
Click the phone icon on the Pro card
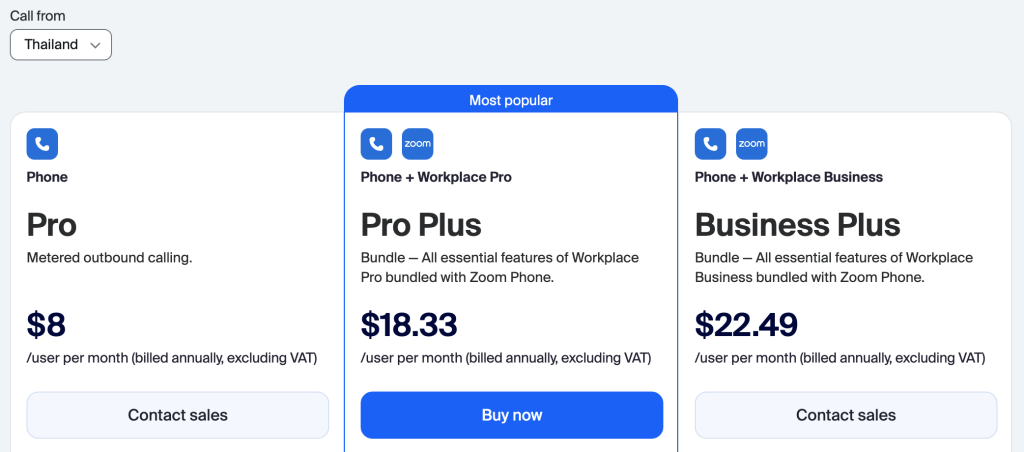pos(42,144)
